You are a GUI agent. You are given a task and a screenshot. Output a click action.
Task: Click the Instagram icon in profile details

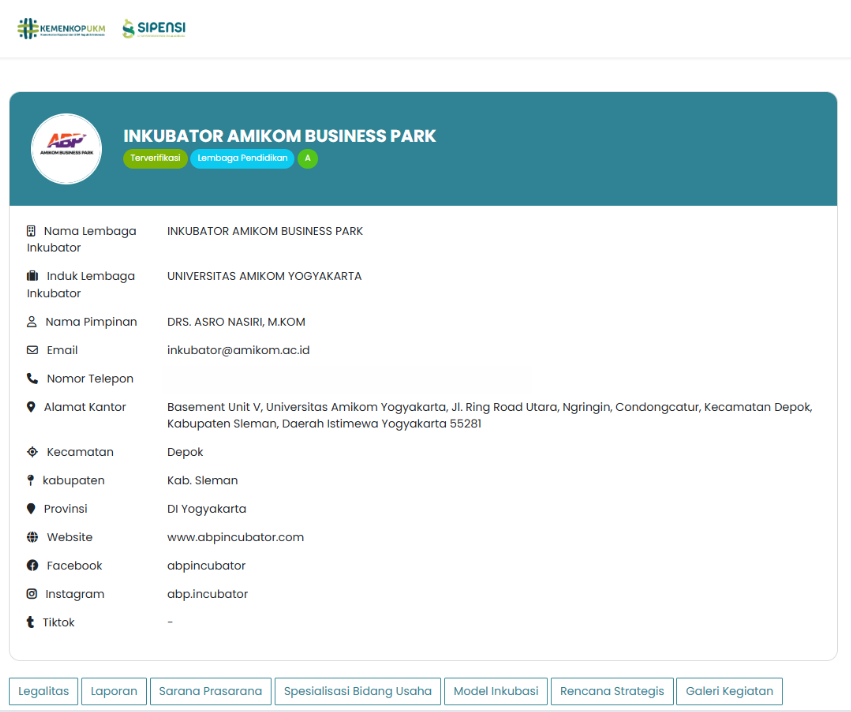point(32,594)
